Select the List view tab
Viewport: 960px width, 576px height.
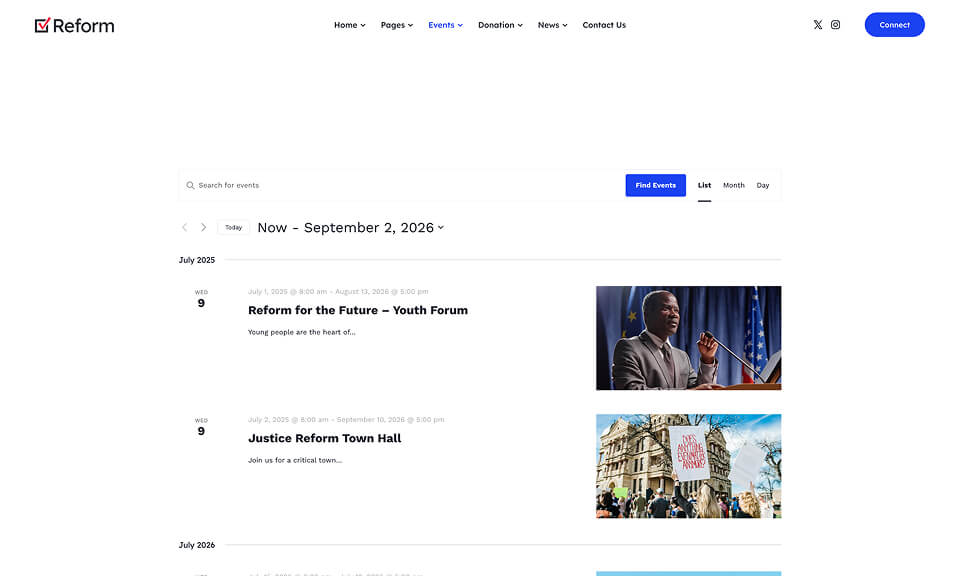coord(705,185)
